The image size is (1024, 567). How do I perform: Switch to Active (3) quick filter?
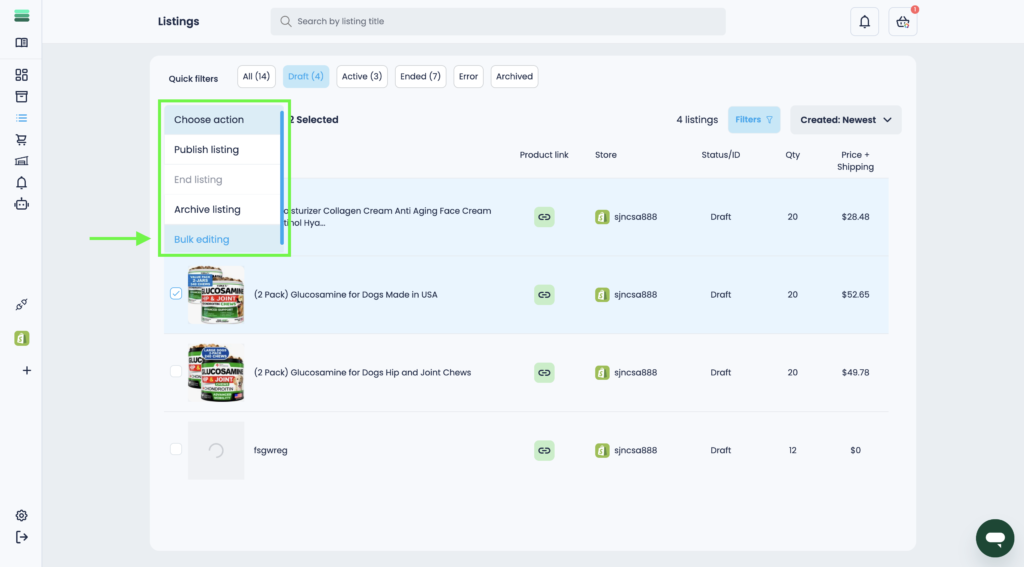[361, 77]
